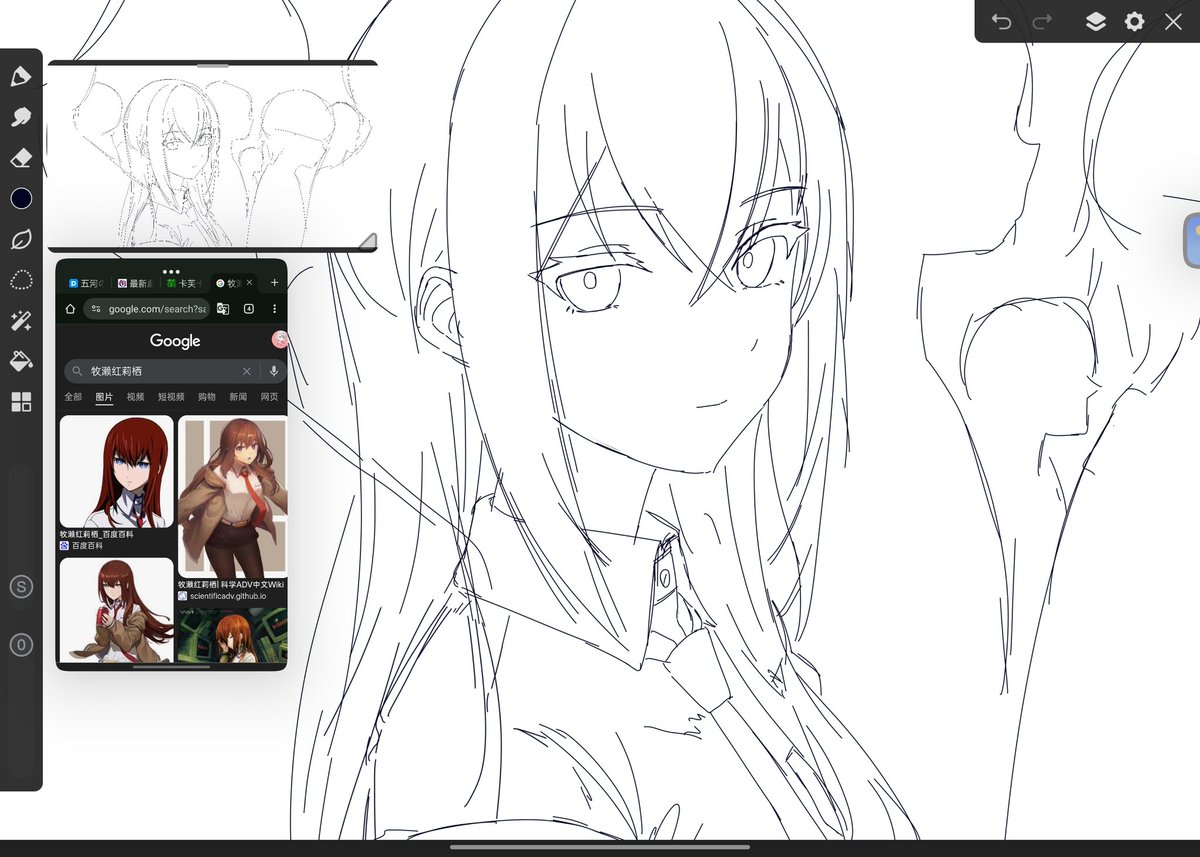Clear the search query text
The image size is (1200, 857).
pos(246,371)
